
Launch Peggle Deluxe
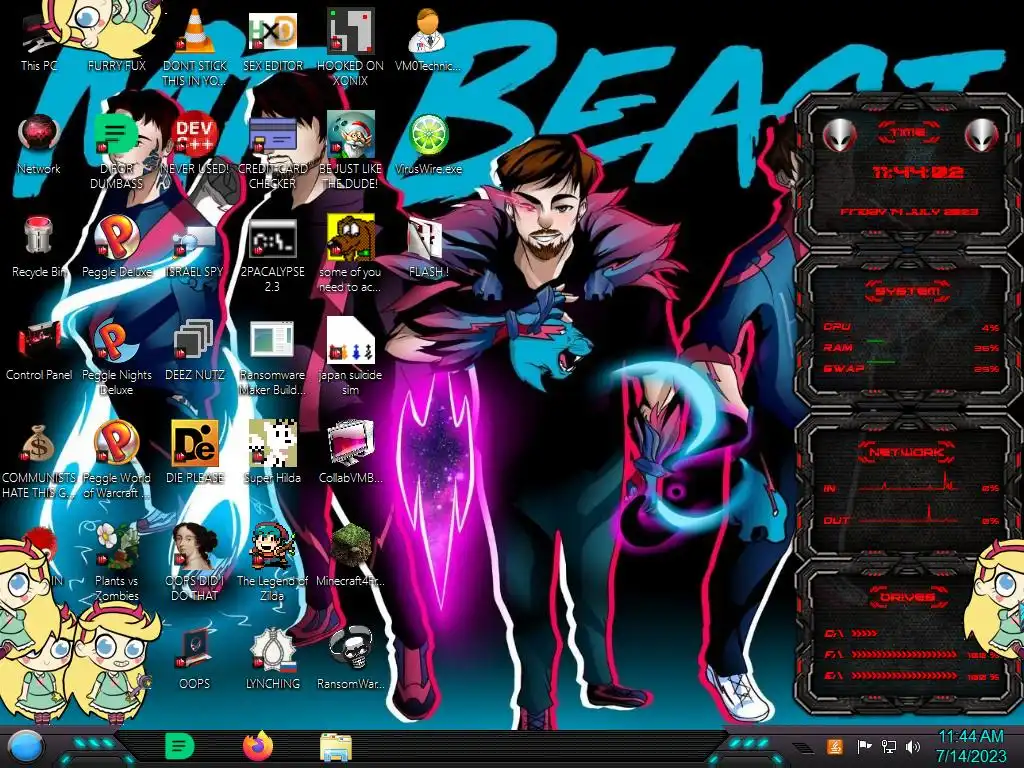(117, 248)
